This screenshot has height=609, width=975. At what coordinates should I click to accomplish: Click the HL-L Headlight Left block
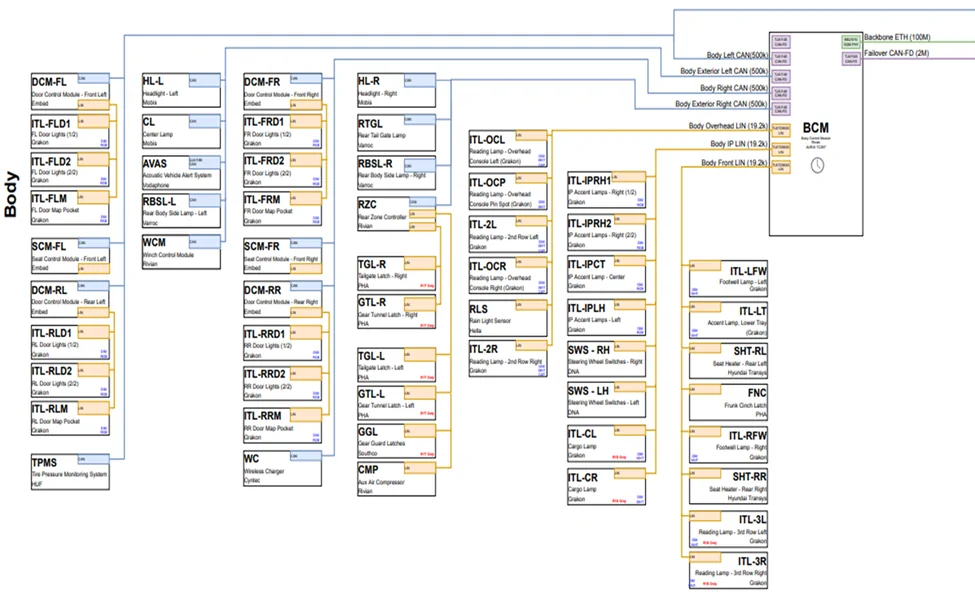pos(181,90)
